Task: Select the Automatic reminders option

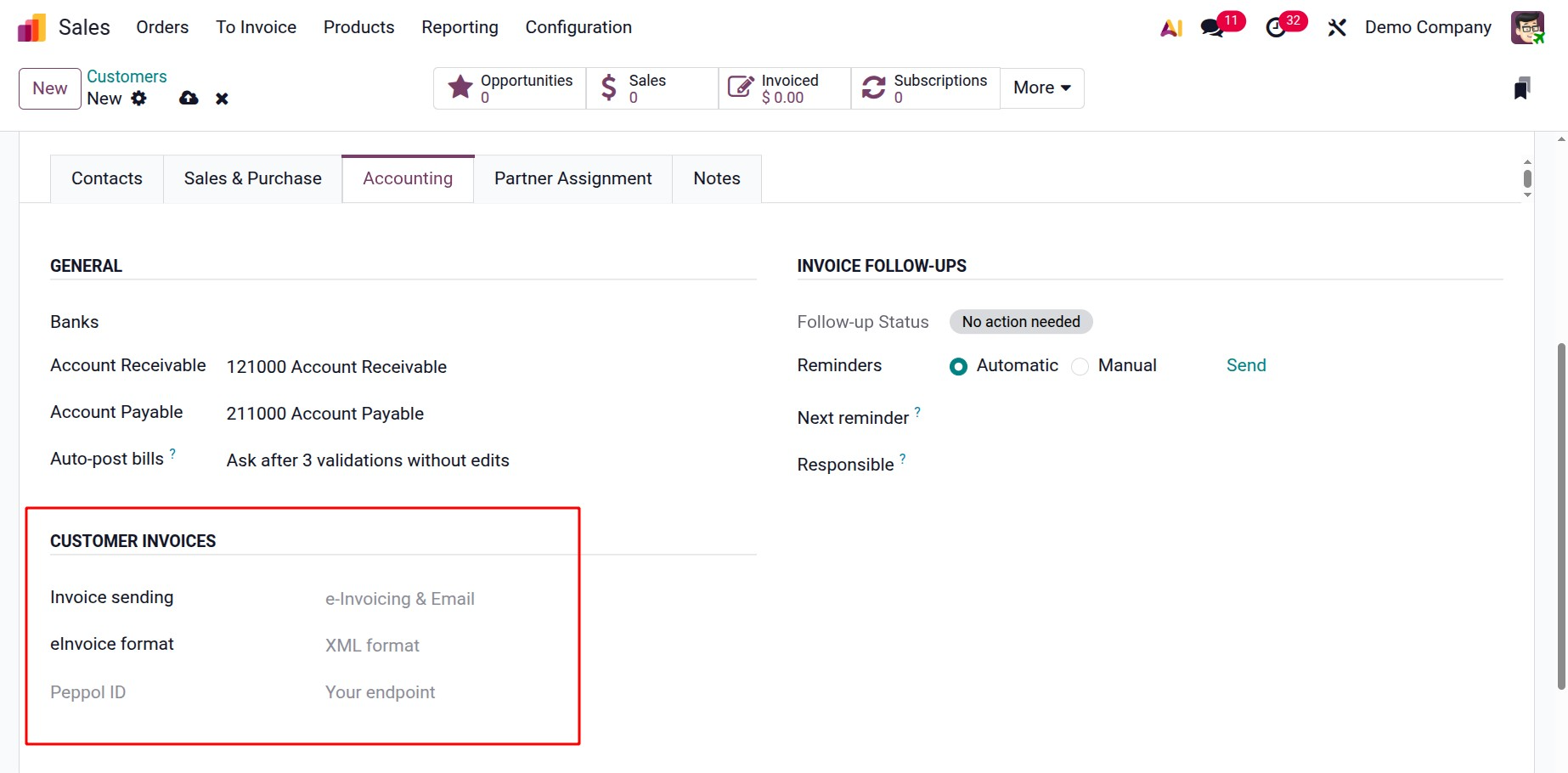Action: [958, 366]
